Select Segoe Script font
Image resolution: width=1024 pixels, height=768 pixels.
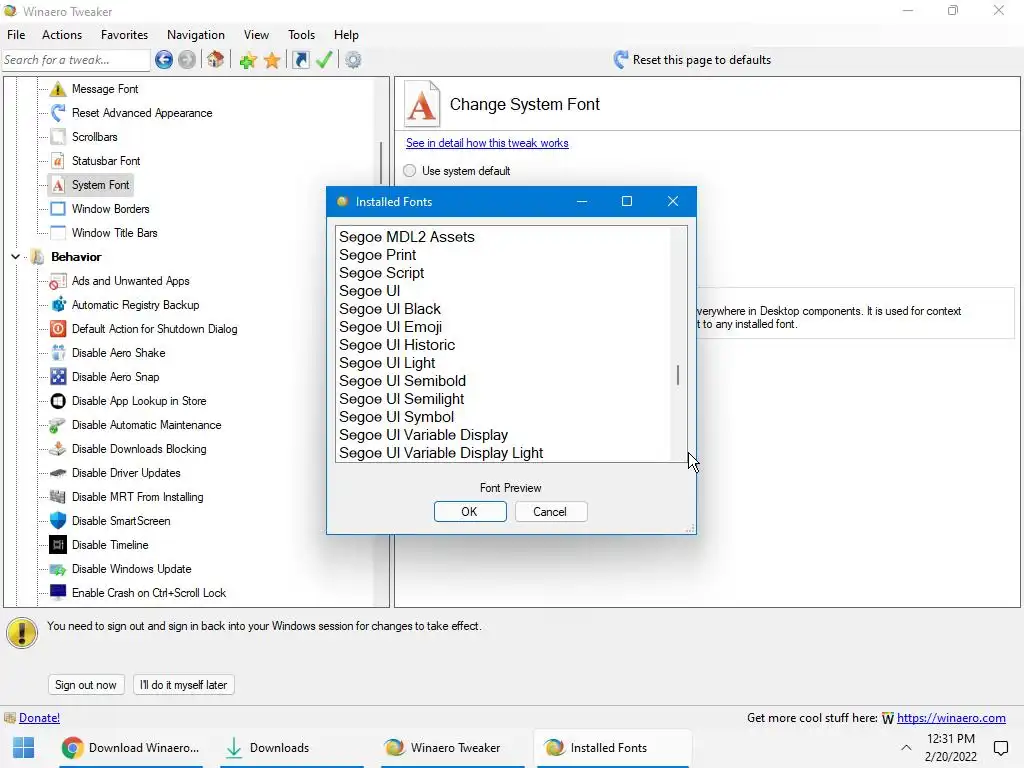(381, 273)
